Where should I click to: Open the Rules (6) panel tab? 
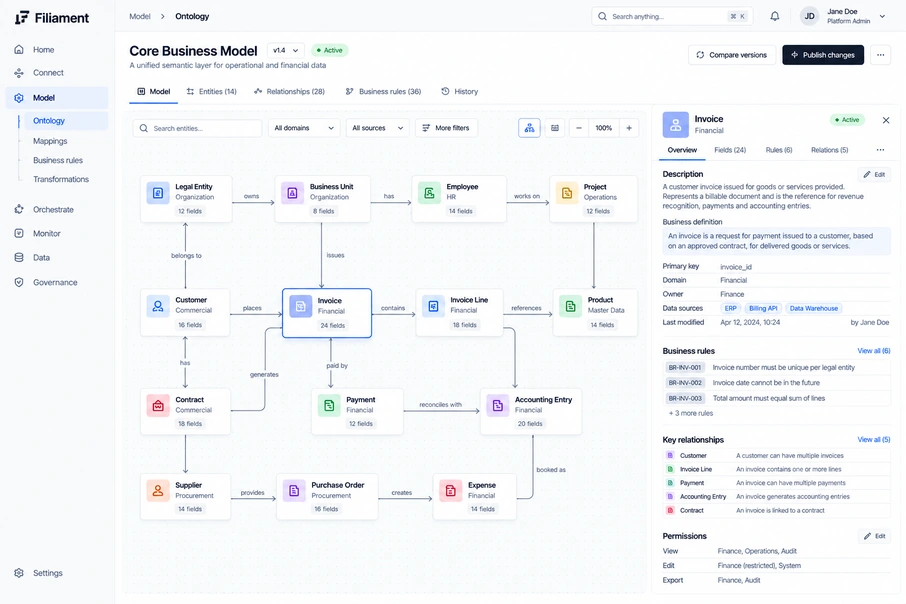[x=779, y=150]
